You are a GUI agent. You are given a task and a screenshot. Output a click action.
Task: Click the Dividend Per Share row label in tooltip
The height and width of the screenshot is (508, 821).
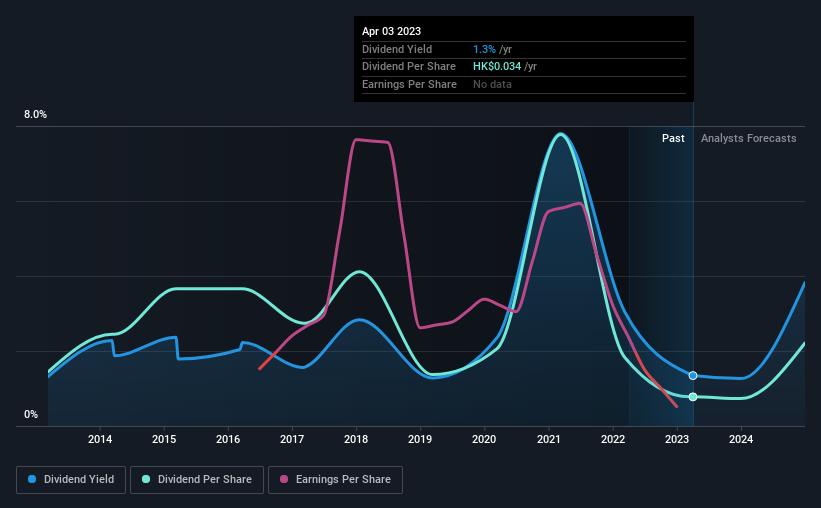pyautogui.click(x=409, y=67)
